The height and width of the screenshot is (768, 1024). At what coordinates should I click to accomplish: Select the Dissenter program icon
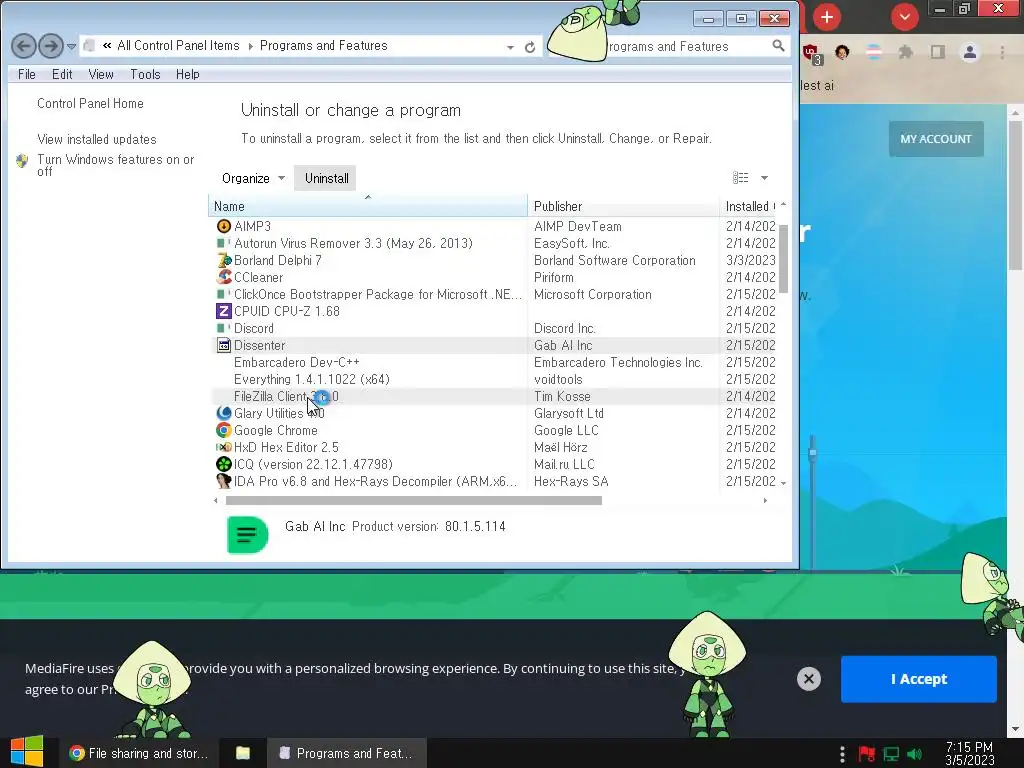(224, 345)
